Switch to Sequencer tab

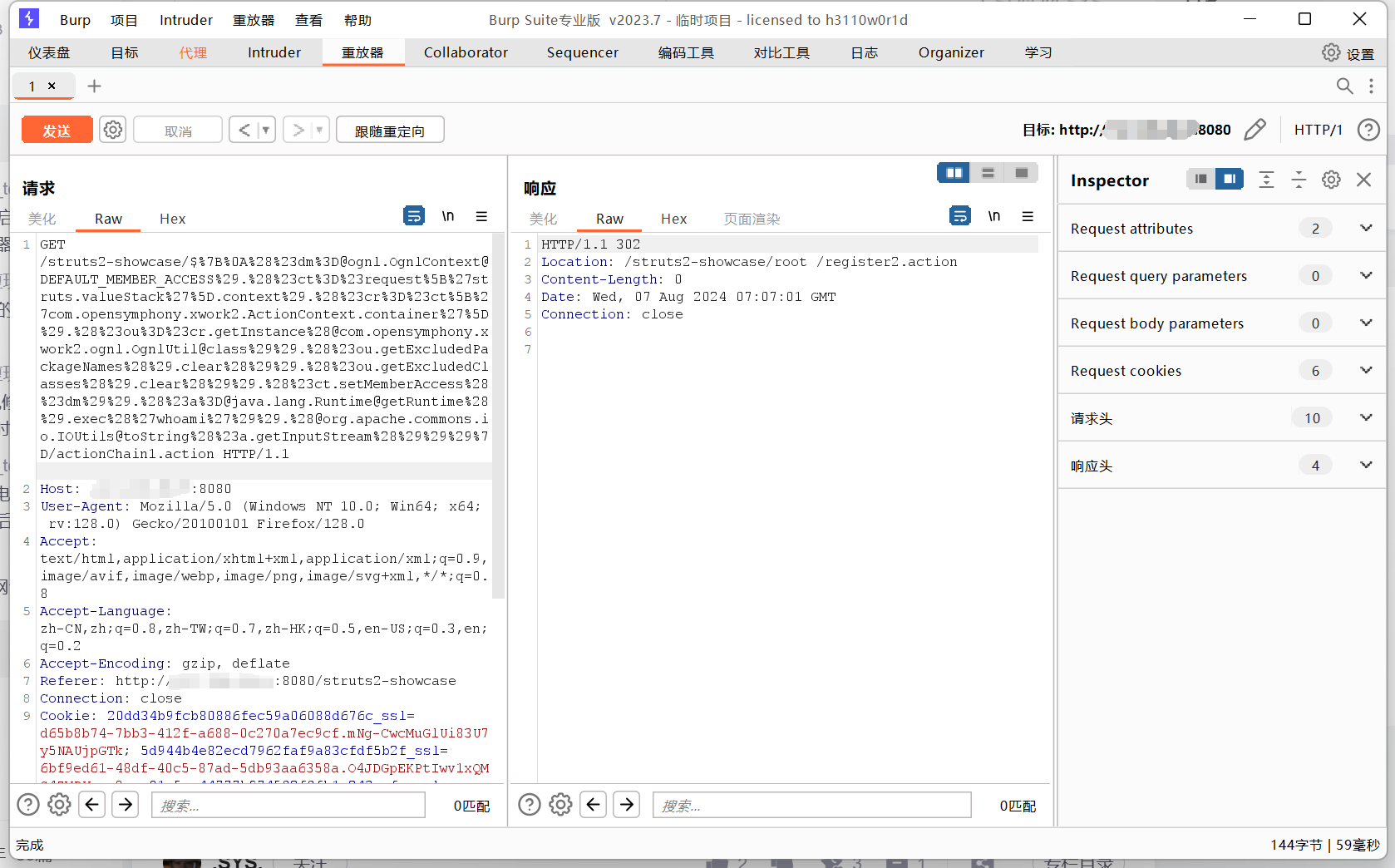point(583,52)
